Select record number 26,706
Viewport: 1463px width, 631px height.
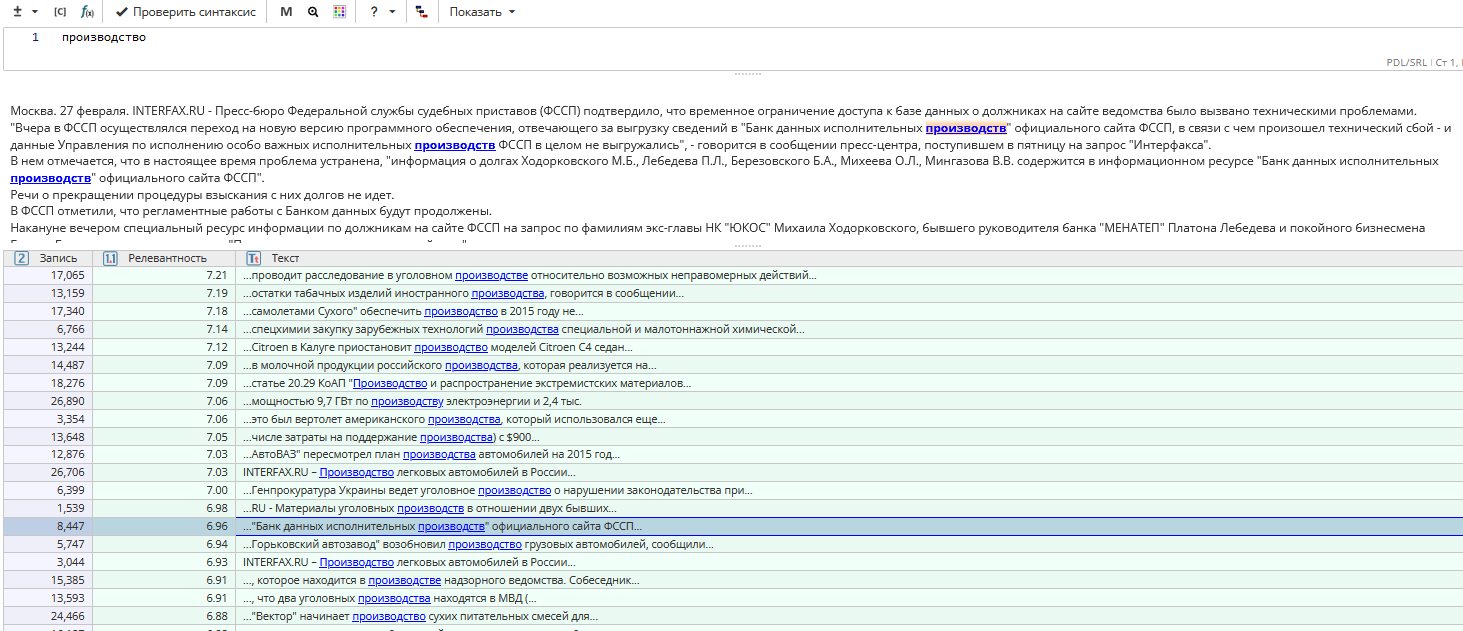(x=68, y=472)
